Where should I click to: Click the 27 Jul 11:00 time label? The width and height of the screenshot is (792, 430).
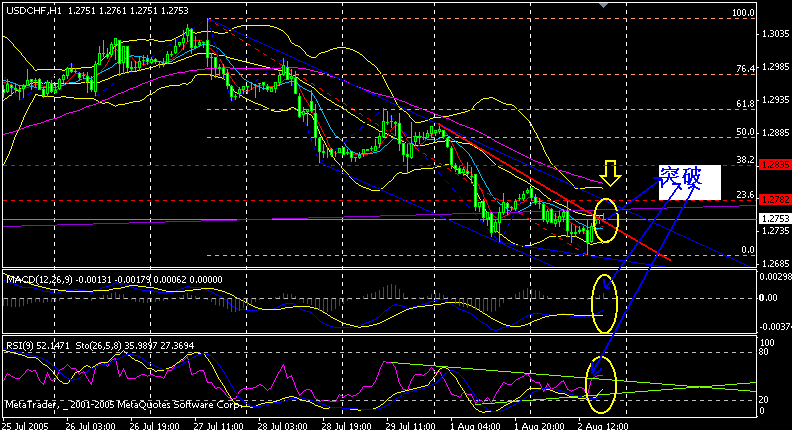[x=219, y=425]
